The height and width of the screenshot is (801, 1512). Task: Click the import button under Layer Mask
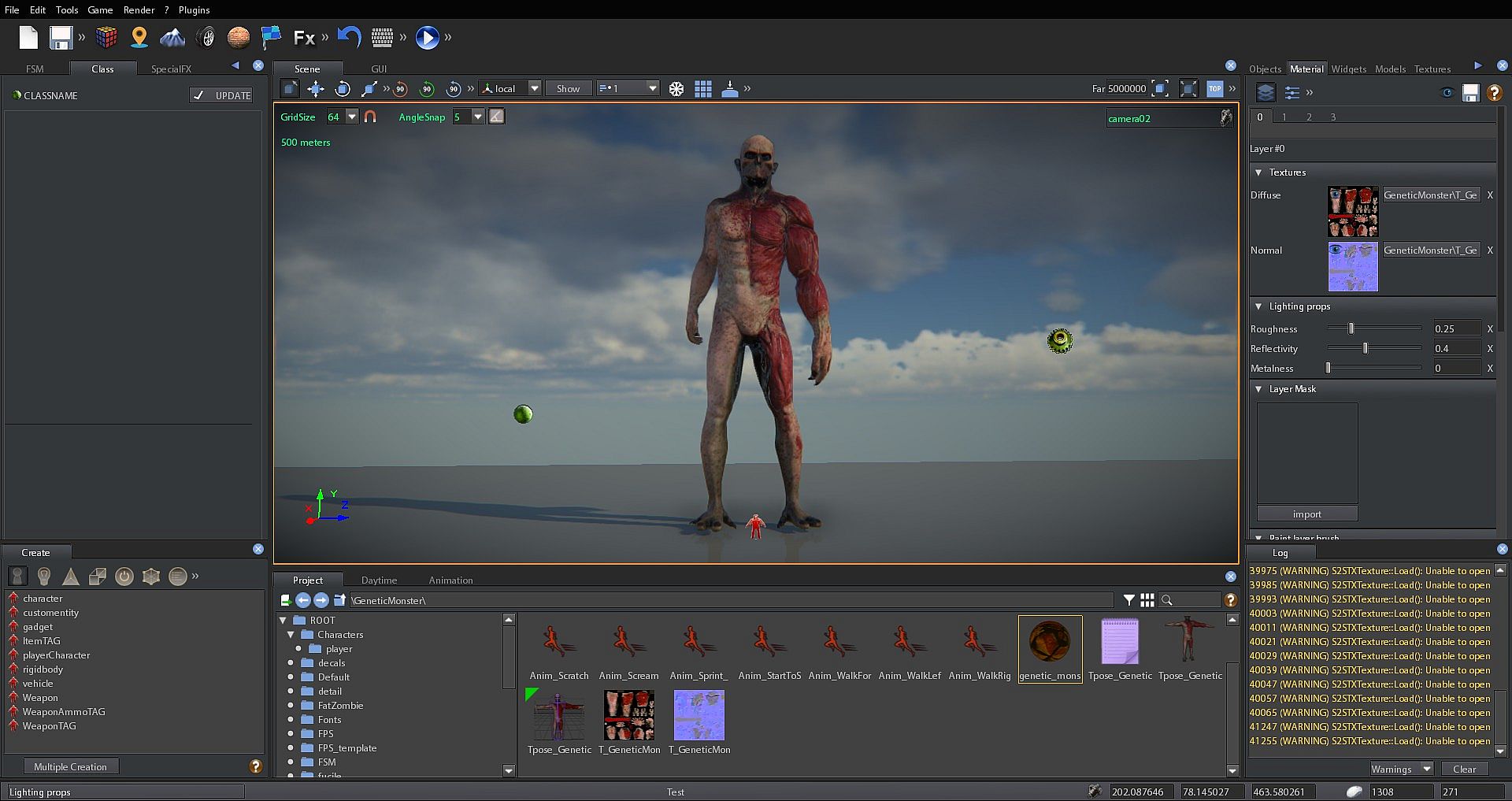pyautogui.click(x=1307, y=514)
